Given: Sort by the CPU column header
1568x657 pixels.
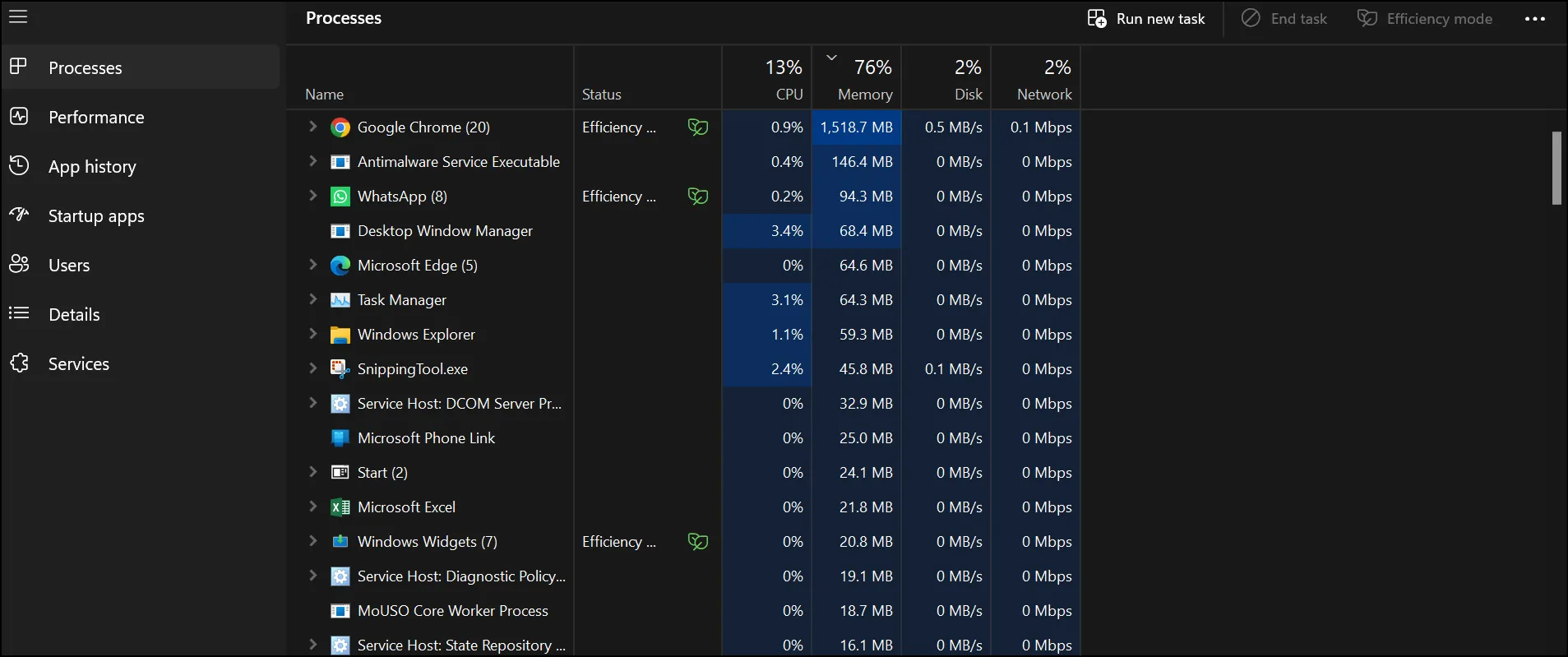Looking at the screenshot, I should click(767, 77).
